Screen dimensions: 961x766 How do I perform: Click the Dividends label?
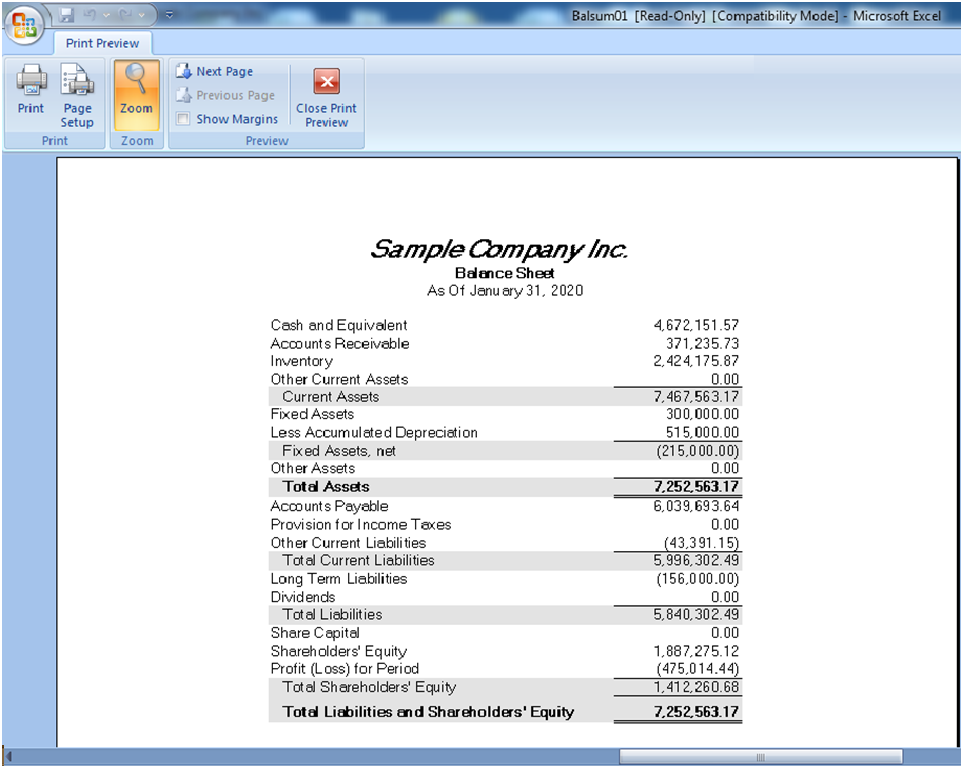[x=303, y=597]
